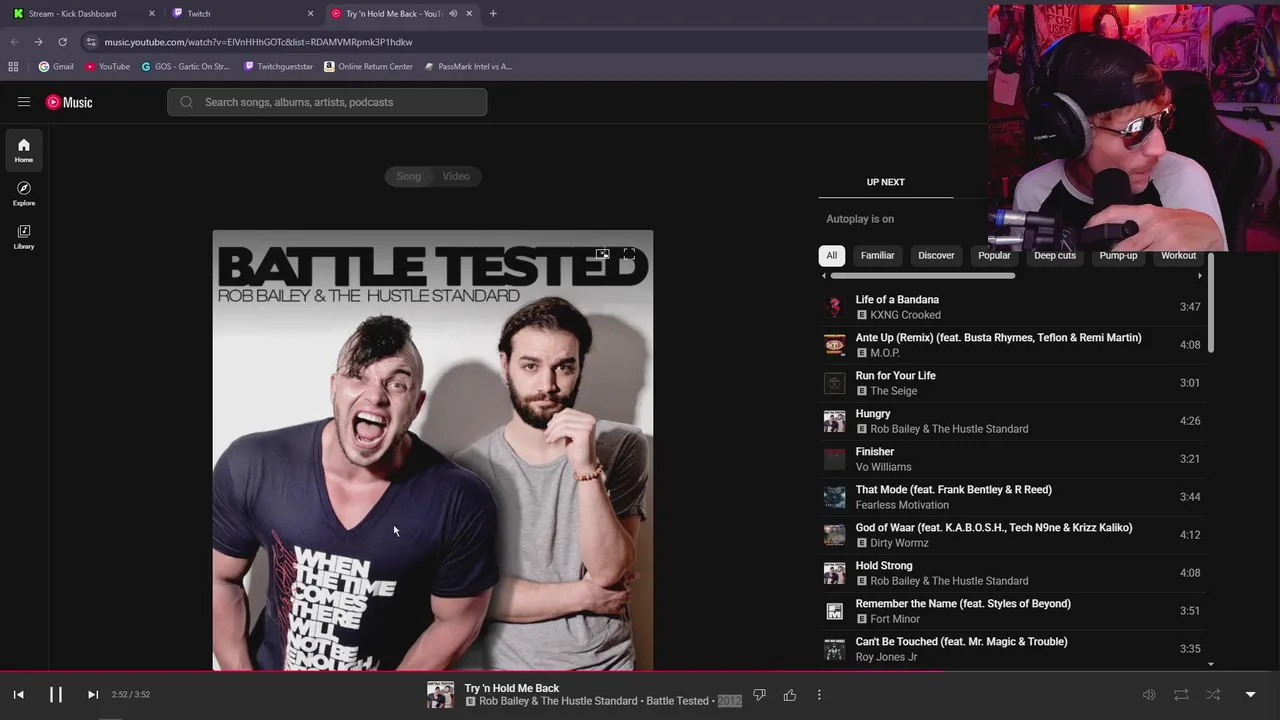Click the volume icon in player bar

click(1149, 695)
